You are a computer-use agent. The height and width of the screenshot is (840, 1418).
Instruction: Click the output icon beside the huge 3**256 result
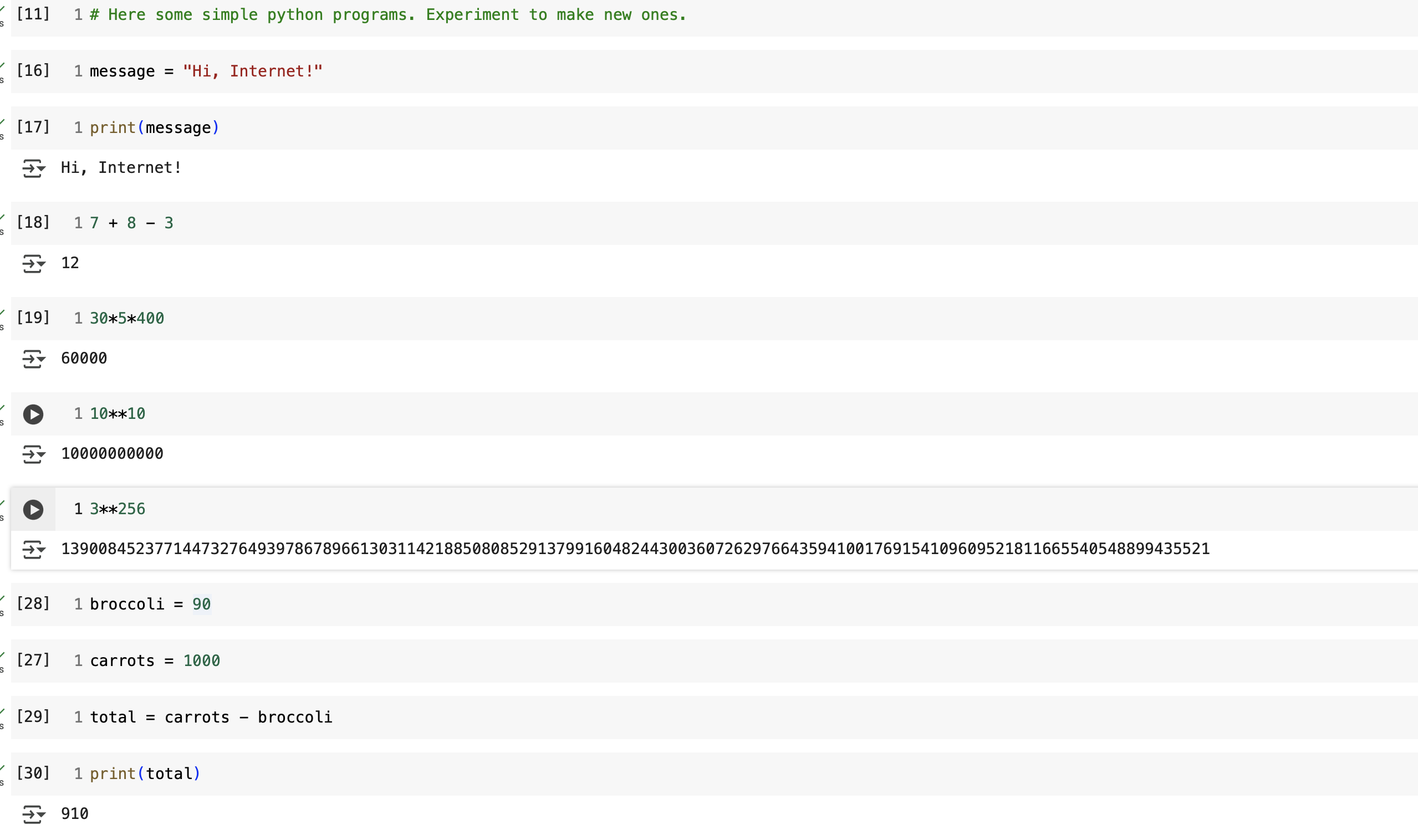[x=33, y=549]
